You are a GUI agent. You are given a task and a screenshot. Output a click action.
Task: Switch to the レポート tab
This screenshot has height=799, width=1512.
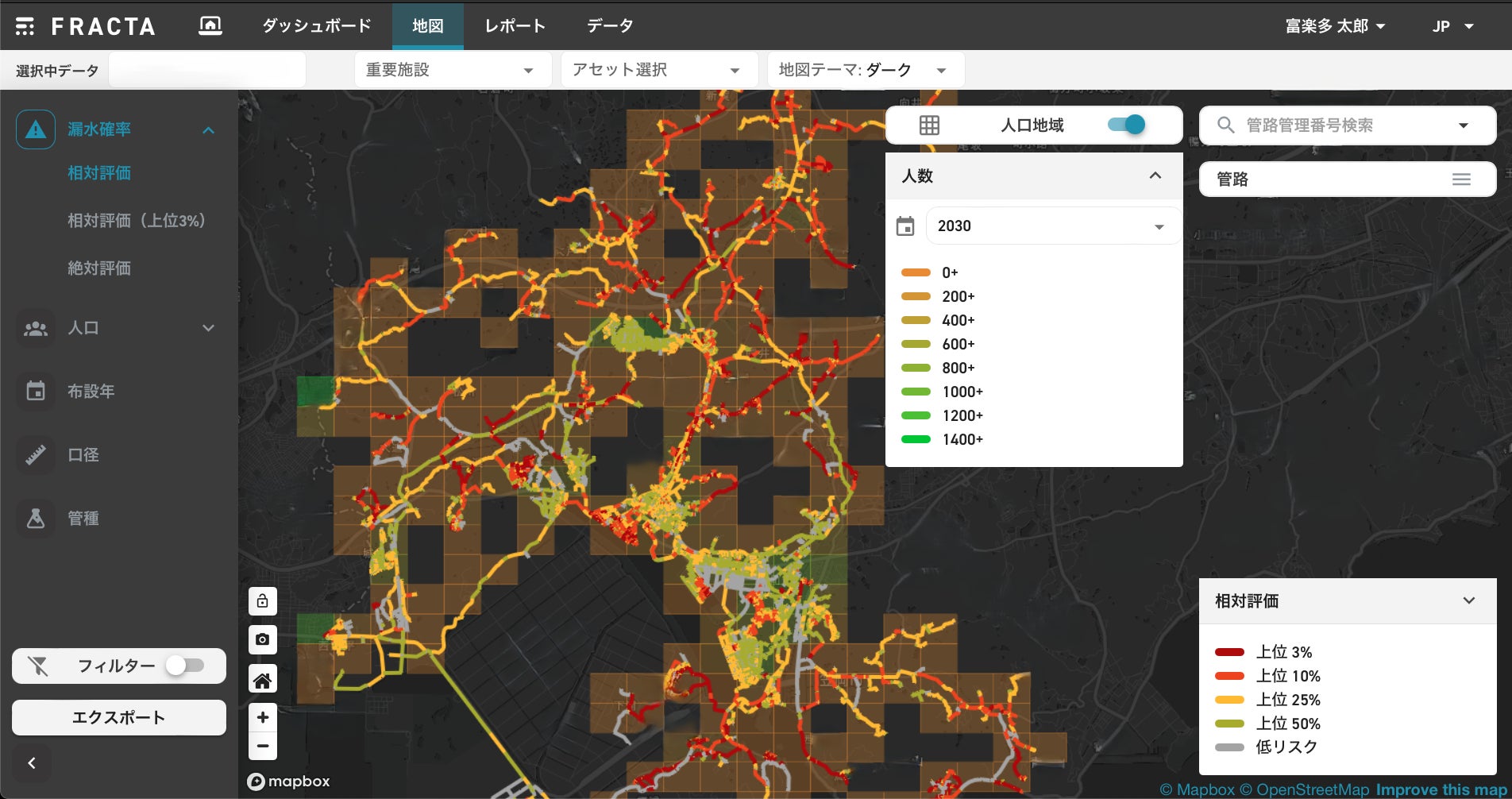515,26
